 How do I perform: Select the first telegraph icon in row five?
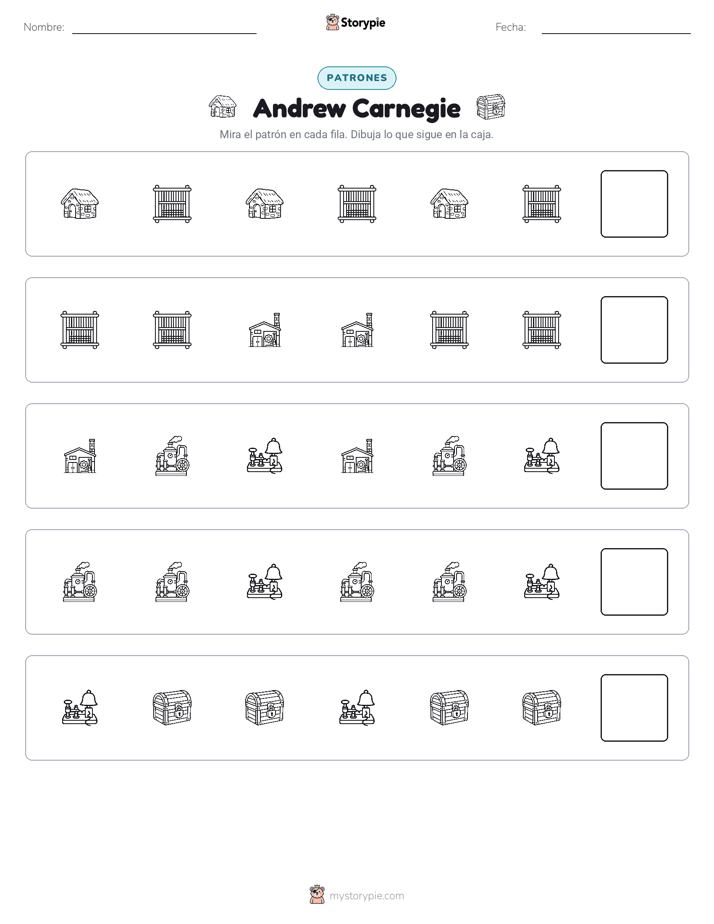click(80, 708)
